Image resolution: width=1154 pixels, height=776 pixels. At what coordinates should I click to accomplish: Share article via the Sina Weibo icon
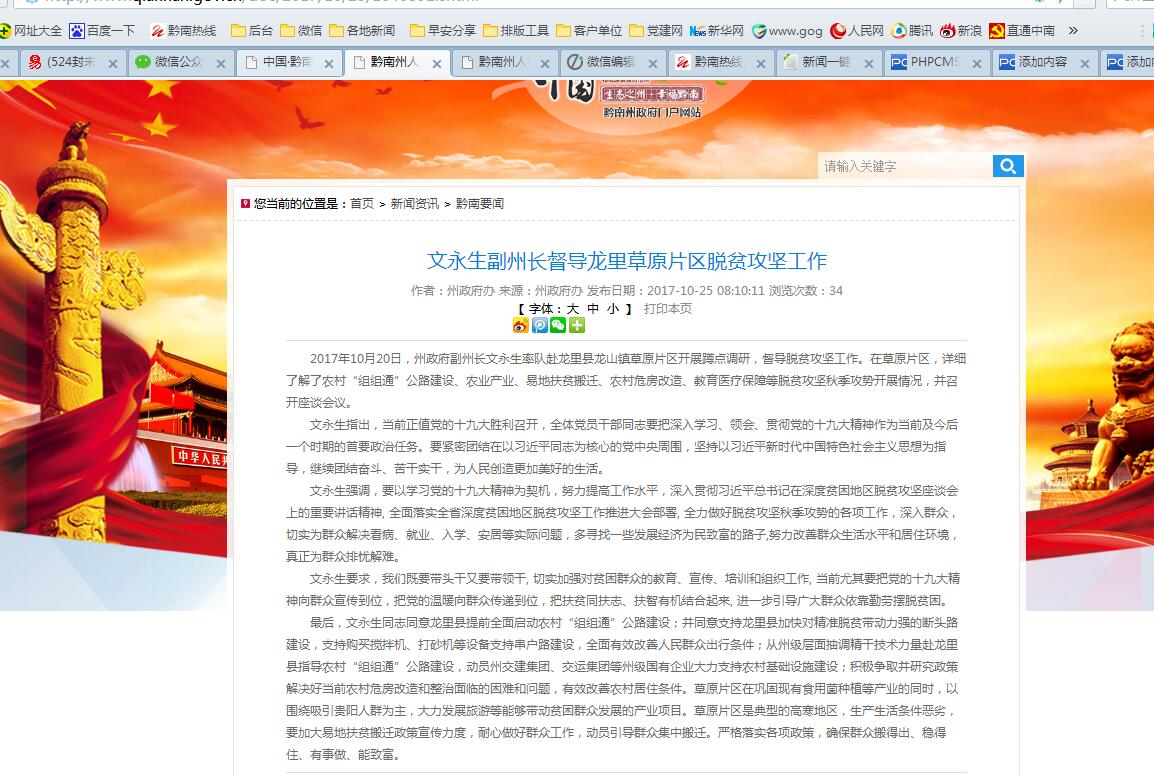520,325
